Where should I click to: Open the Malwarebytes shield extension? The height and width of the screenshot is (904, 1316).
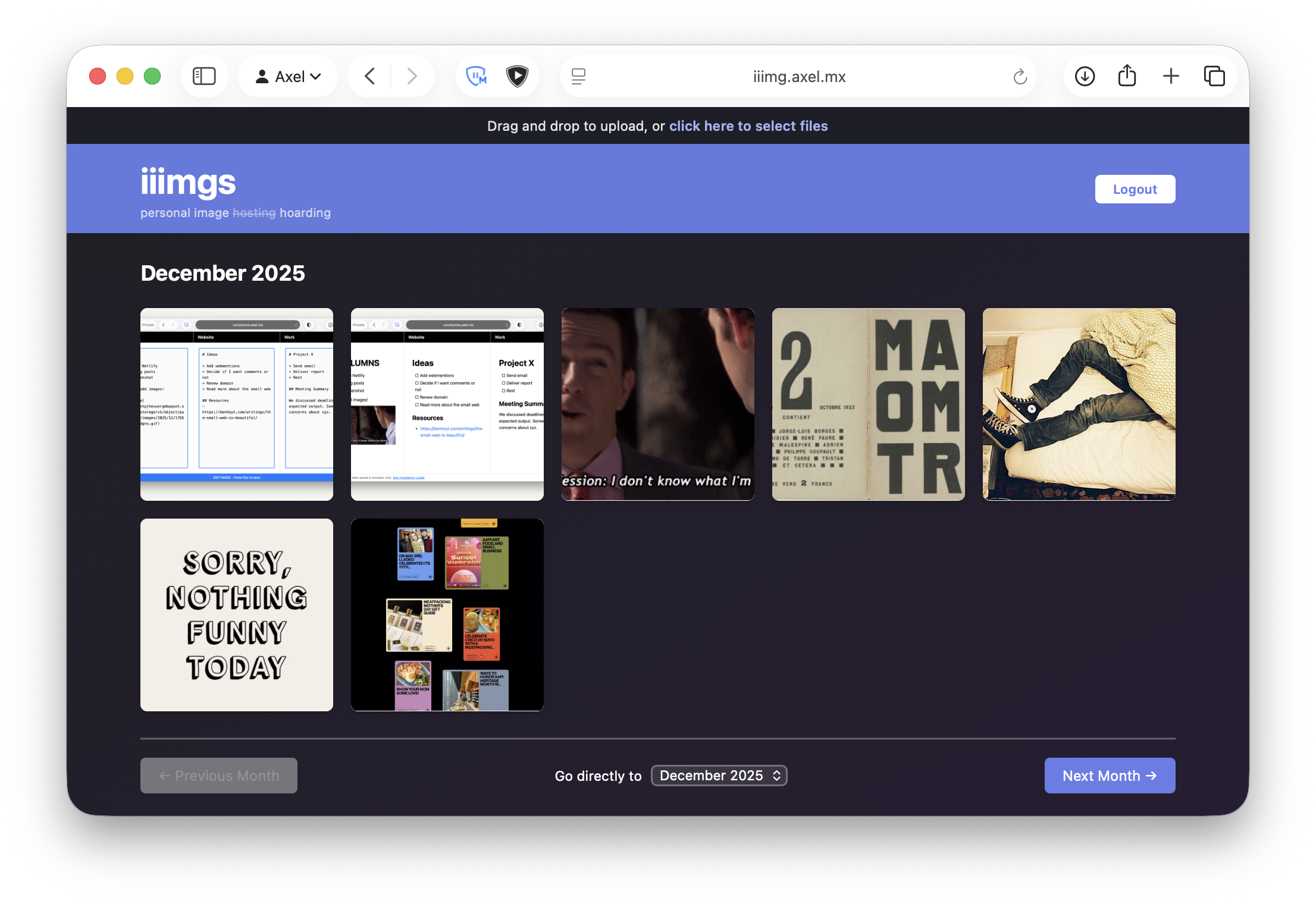[x=476, y=76]
